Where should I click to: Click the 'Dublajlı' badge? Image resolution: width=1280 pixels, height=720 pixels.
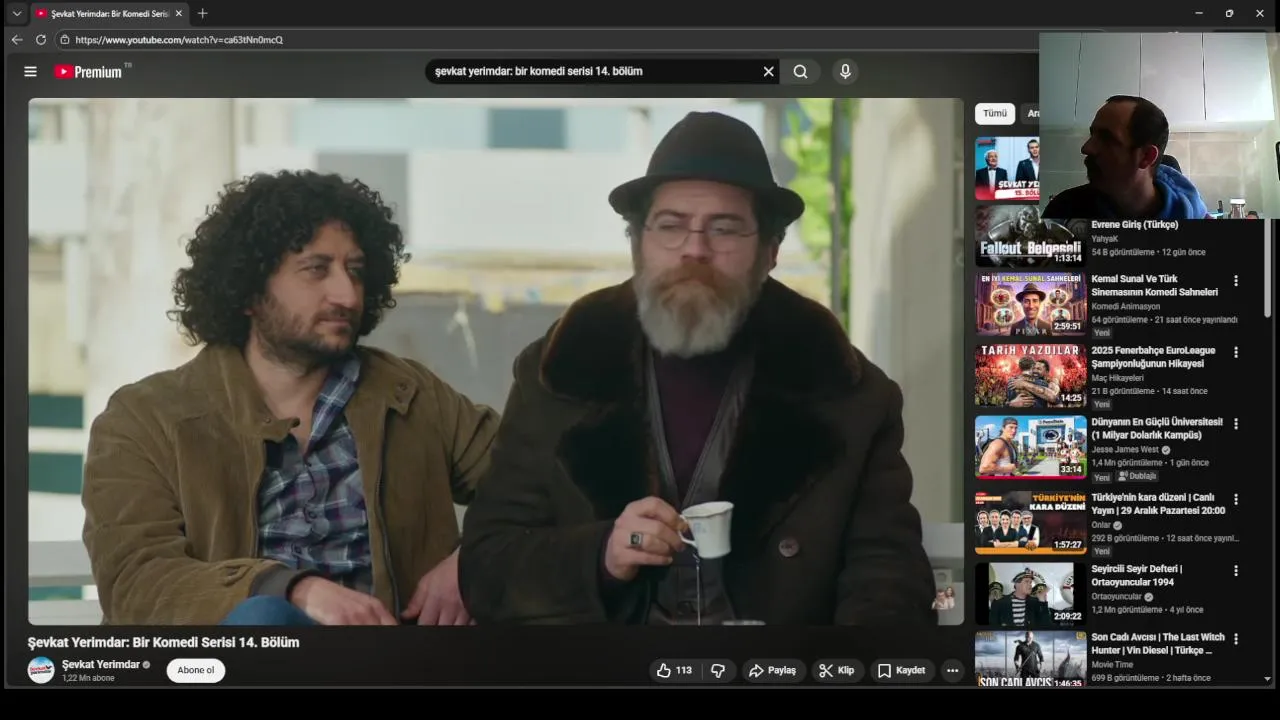[1136, 476]
